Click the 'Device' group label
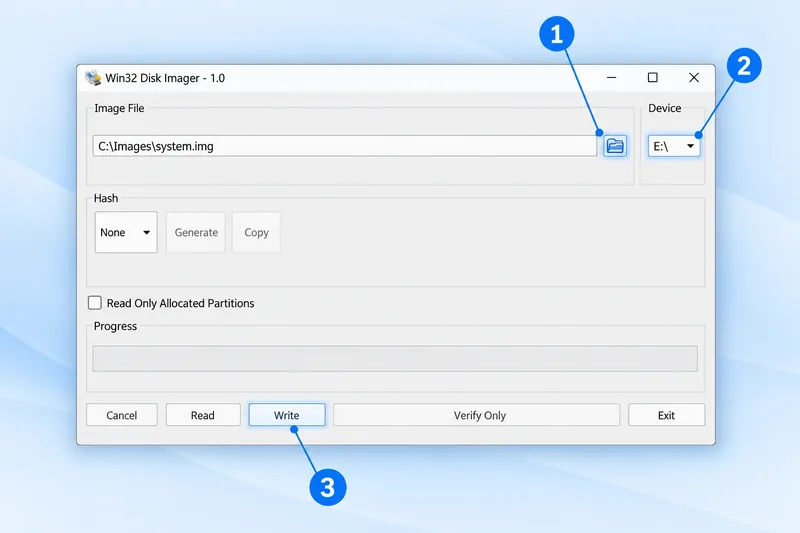Screen dimensions: 800x533 click(664, 108)
